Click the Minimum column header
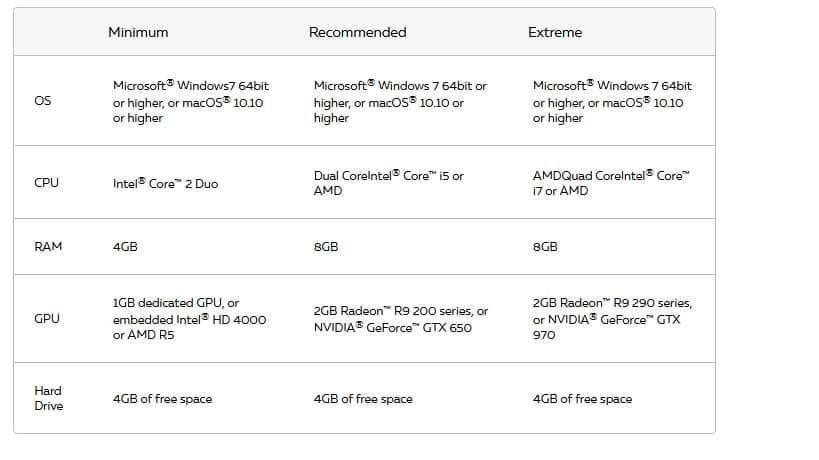Screen dimensions: 819x460 (x=138, y=32)
